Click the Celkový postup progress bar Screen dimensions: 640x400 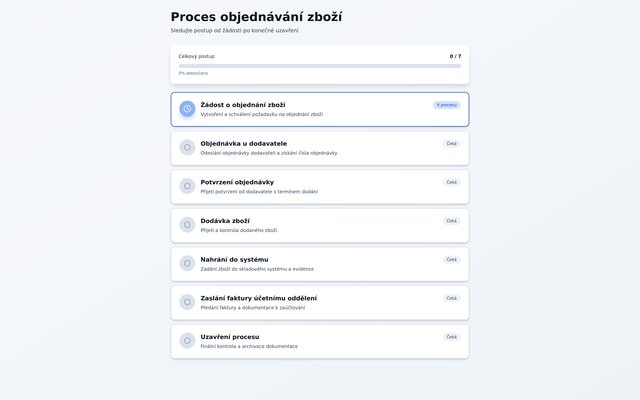pyautogui.click(x=320, y=66)
